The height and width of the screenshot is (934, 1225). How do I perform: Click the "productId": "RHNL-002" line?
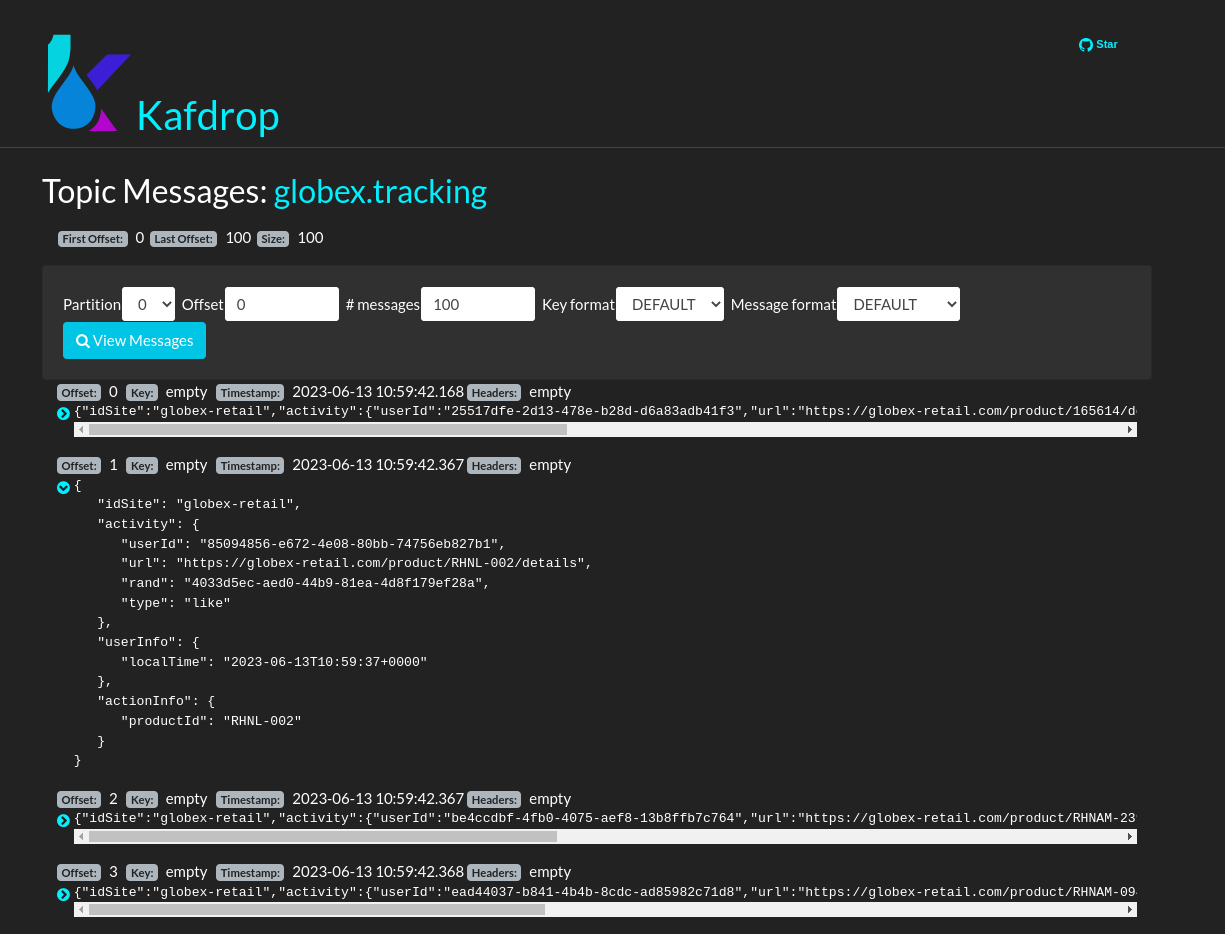tap(211, 721)
